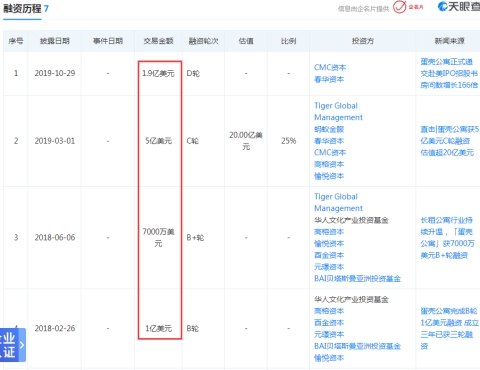Click 华人文化产业投资基金 text in B轮 row

click(351, 299)
